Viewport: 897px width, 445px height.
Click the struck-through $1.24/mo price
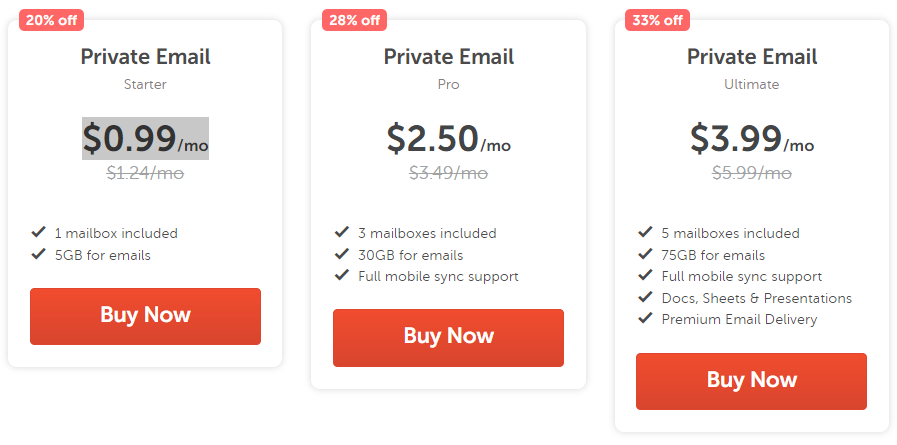145,173
